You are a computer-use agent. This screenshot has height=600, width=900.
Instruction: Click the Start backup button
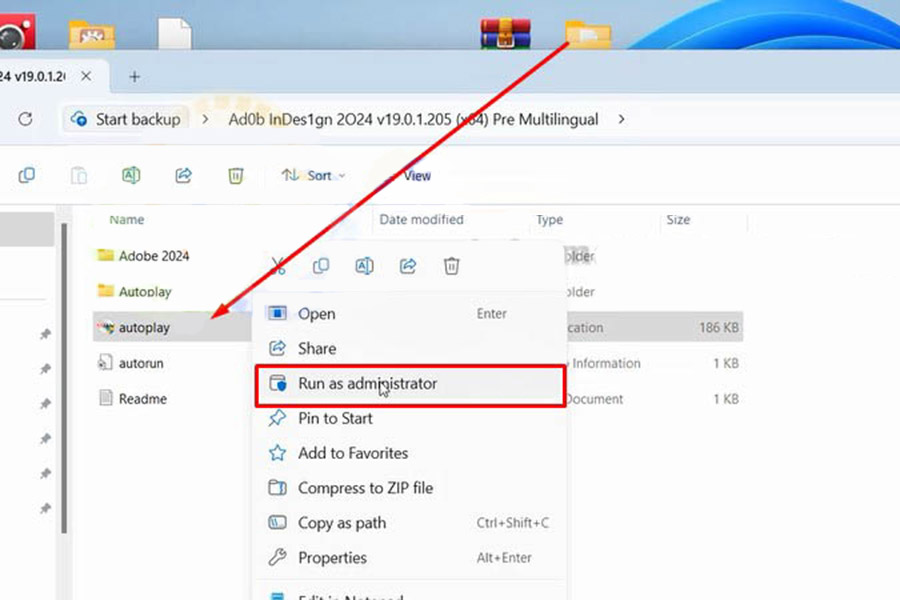point(126,119)
